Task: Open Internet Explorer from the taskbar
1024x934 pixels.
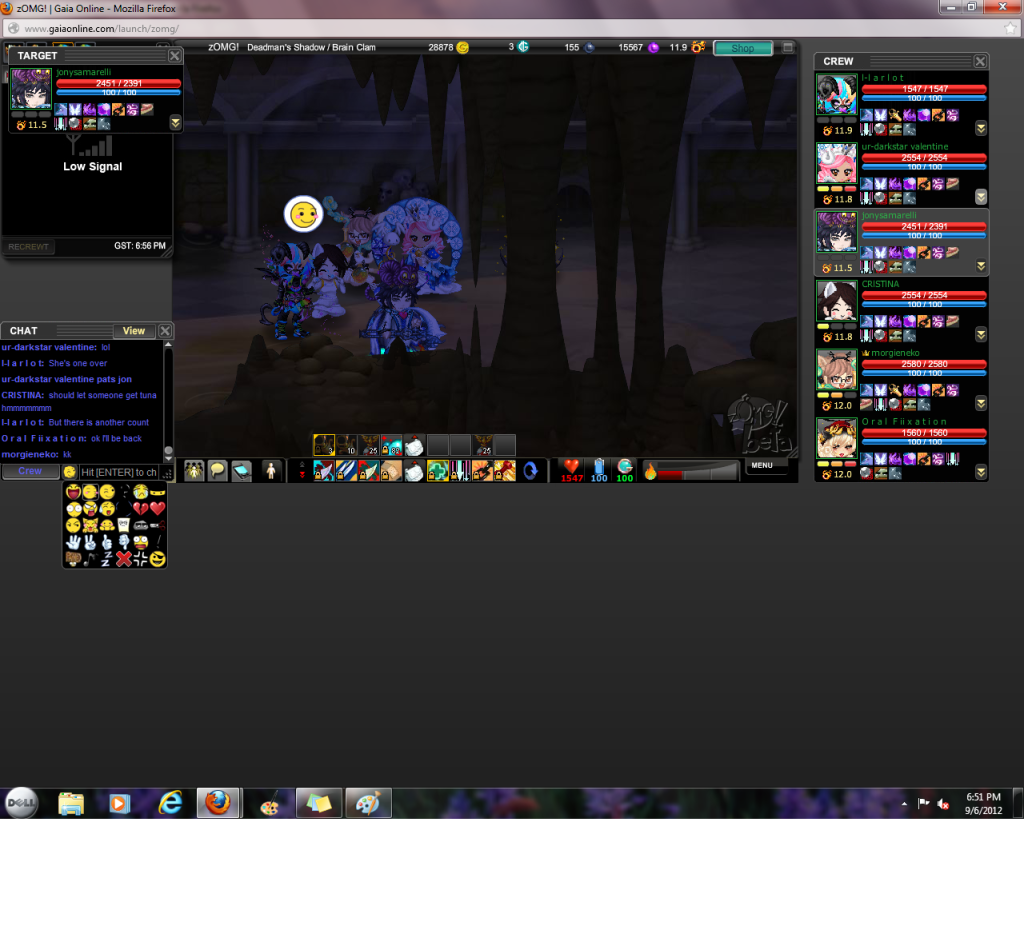Action: click(x=170, y=803)
